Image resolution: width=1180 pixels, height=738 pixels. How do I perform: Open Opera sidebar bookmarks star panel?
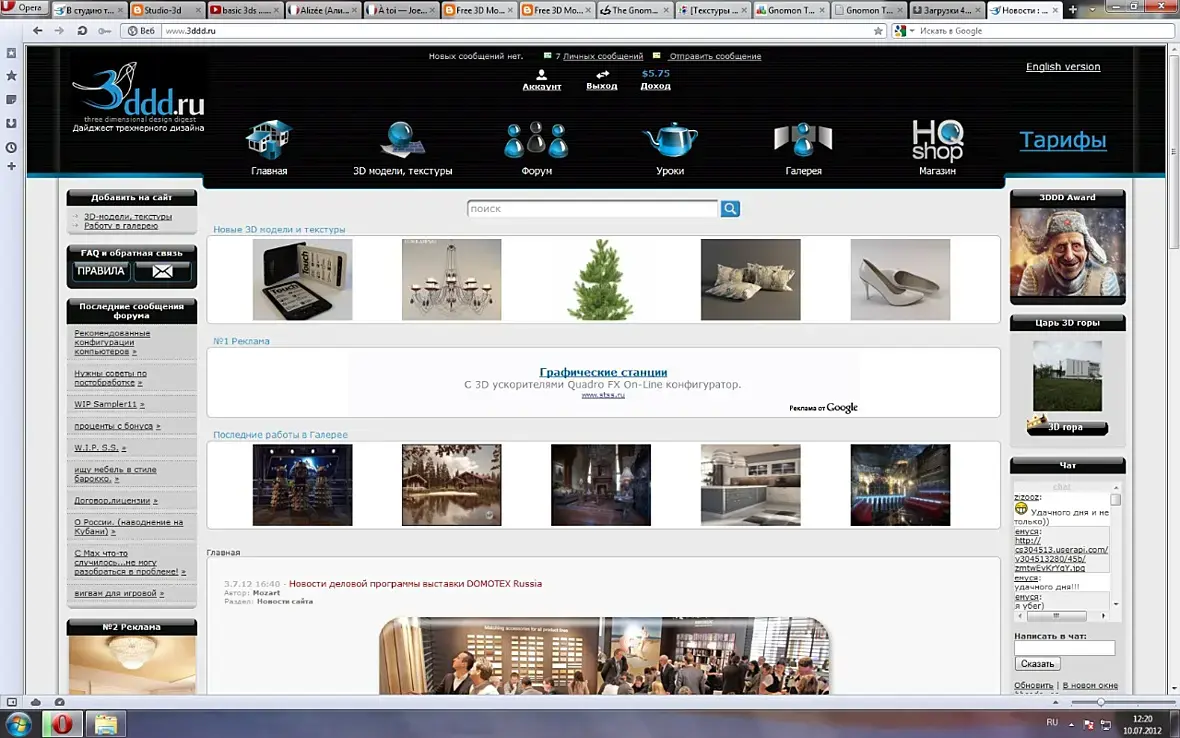coord(11,75)
